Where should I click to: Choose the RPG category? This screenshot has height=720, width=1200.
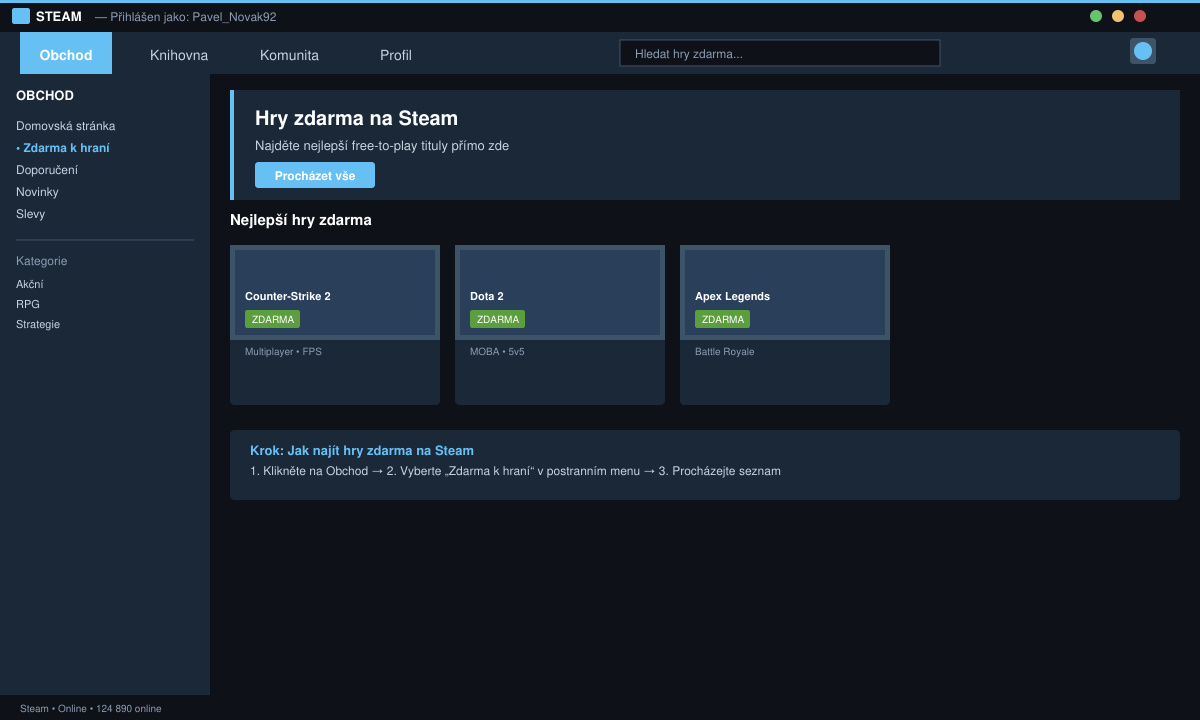[x=28, y=304]
